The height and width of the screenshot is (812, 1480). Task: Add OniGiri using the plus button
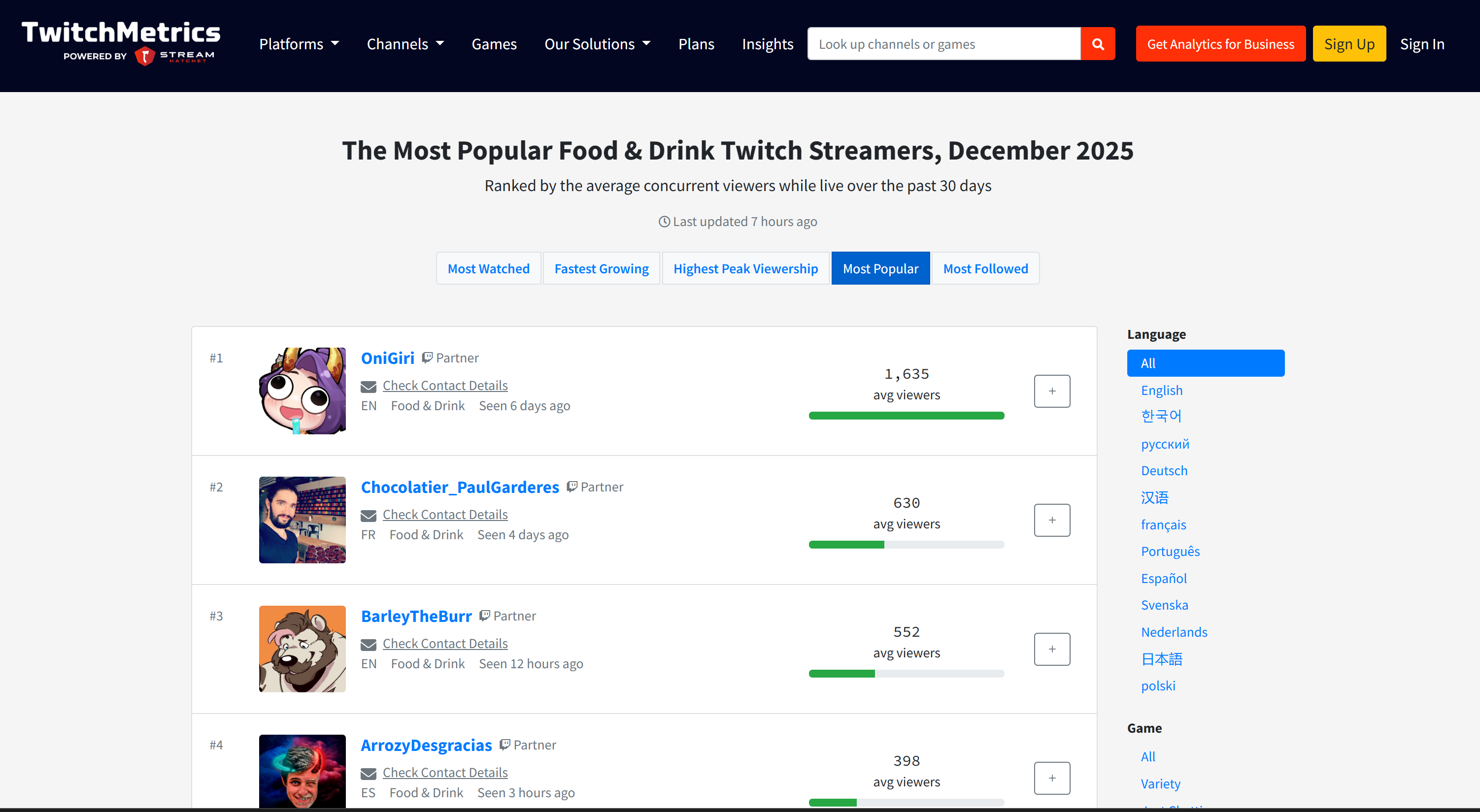(1052, 391)
